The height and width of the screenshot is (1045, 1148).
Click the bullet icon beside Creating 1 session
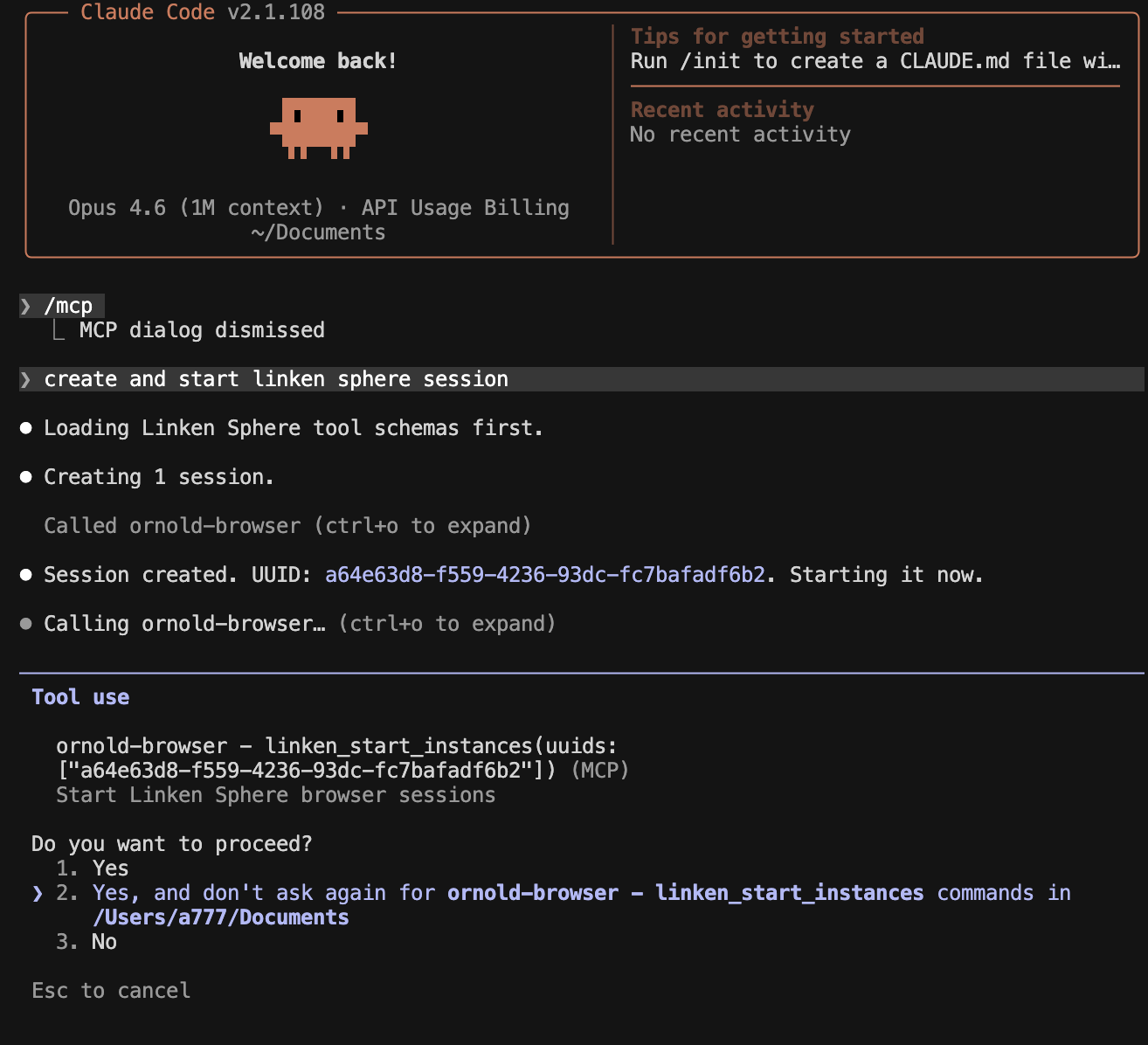point(25,476)
